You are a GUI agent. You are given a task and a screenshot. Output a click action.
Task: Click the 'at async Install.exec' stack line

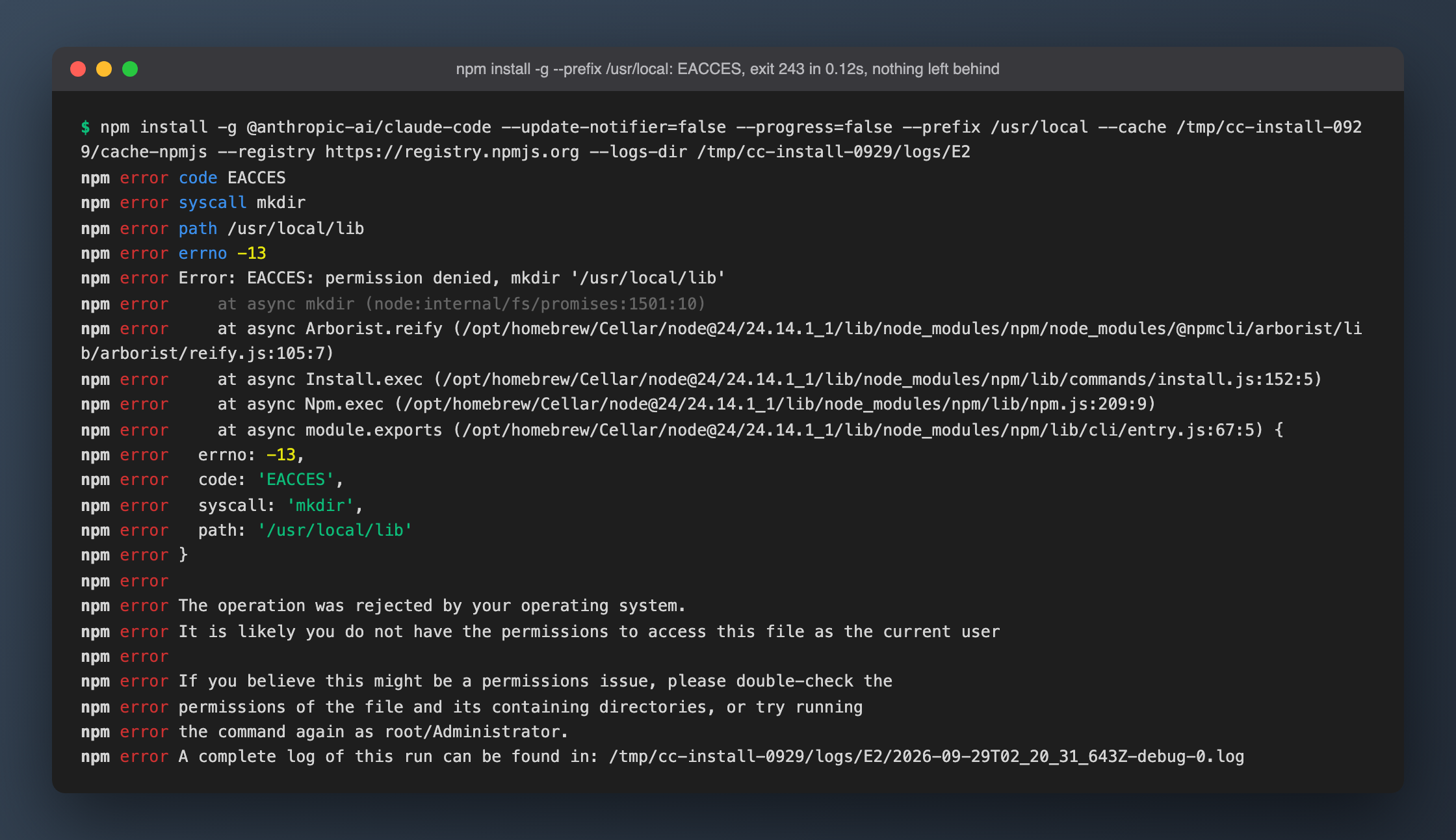point(701,379)
